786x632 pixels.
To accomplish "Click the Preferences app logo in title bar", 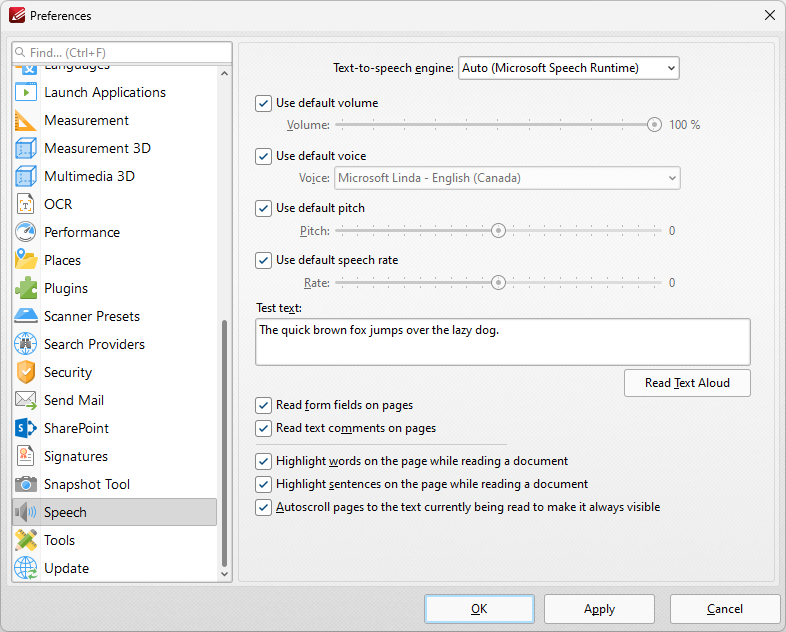I will tap(17, 16).
